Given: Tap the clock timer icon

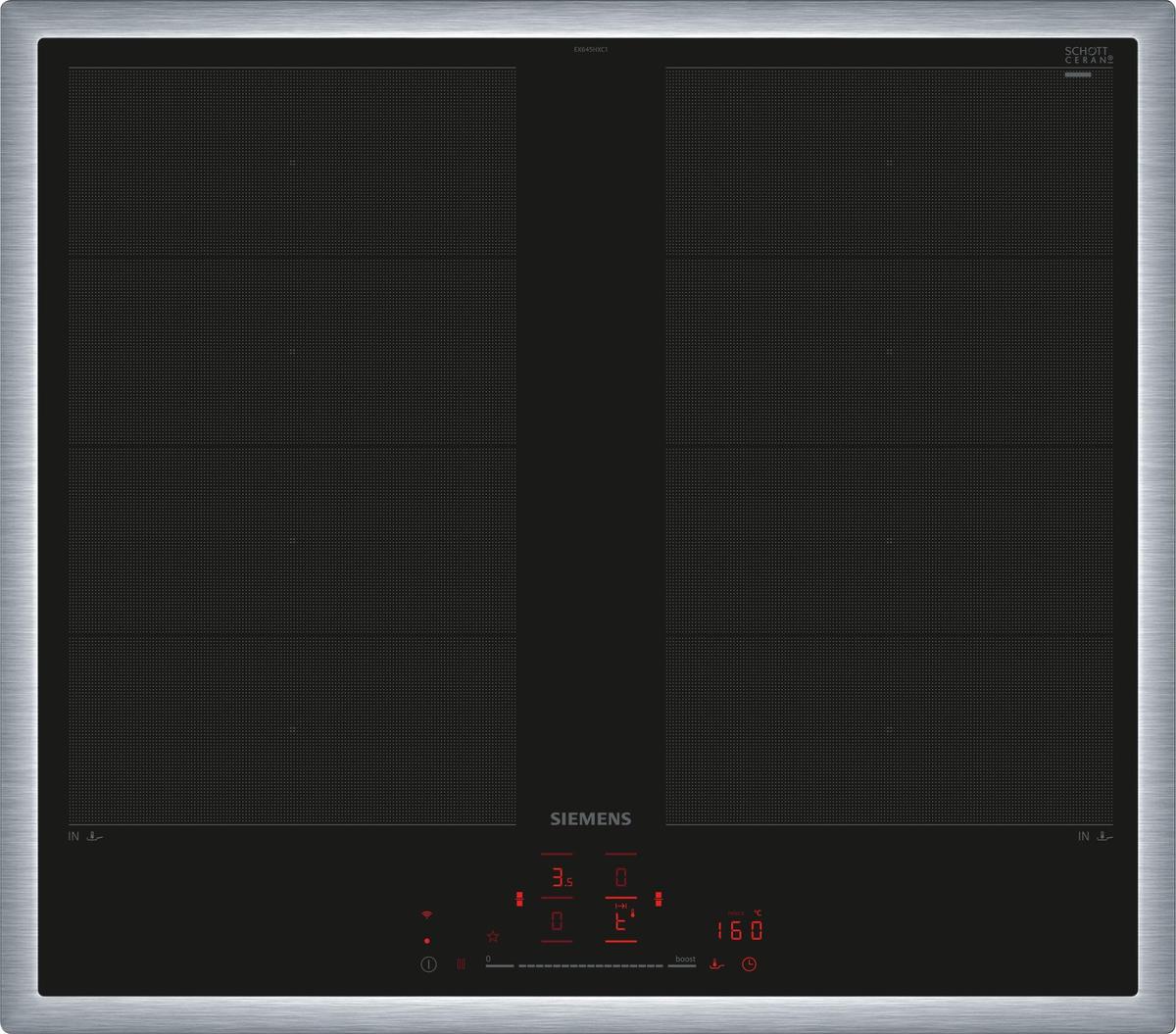Looking at the screenshot, I should pos(749,964).
